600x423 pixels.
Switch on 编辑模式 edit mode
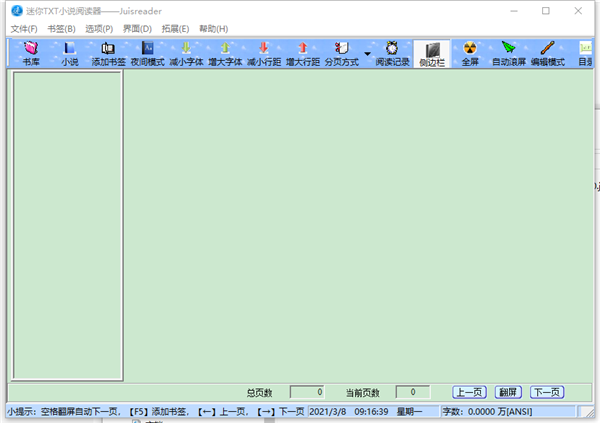[548, 54]
